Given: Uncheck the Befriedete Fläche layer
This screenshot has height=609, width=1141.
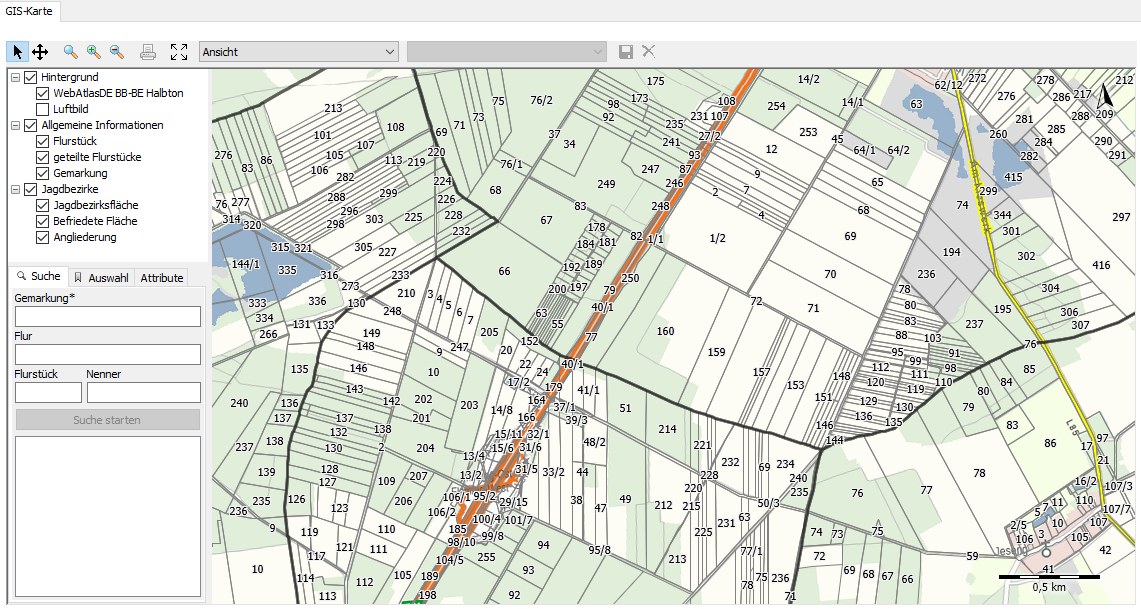Looking at the screenshot, I should [43, 221].
